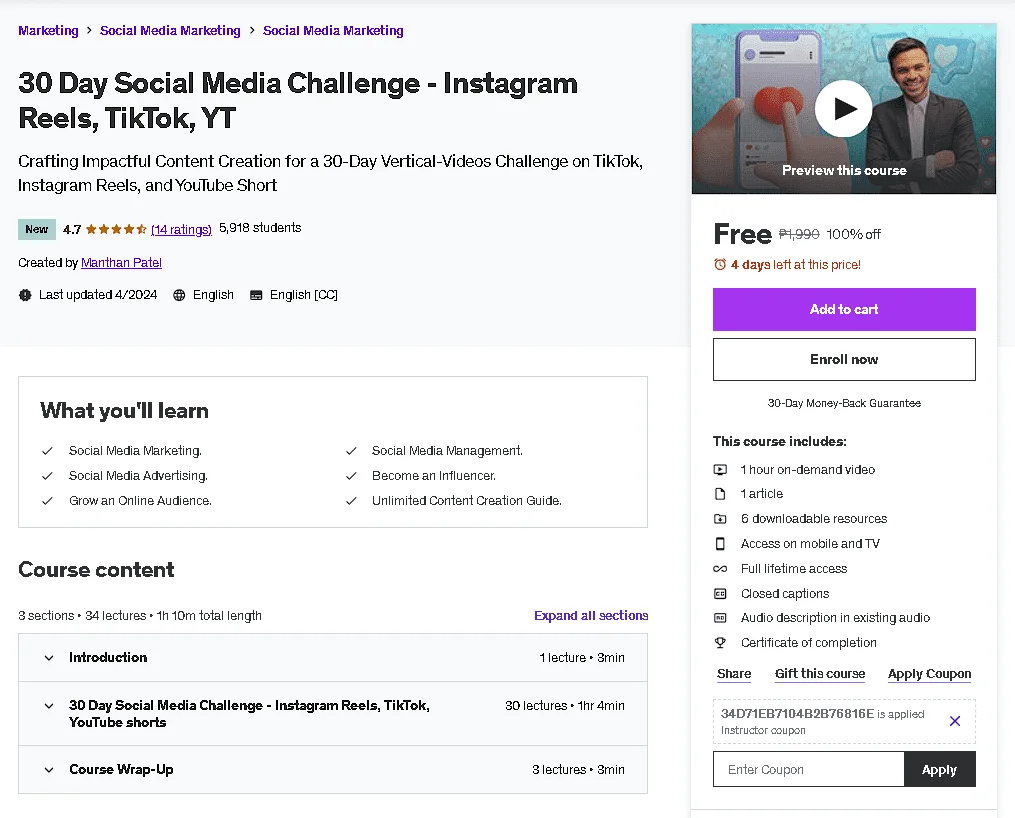Click the globe icon beside English
Screen dimensions: 1015x818
click(x=179, y=295)
